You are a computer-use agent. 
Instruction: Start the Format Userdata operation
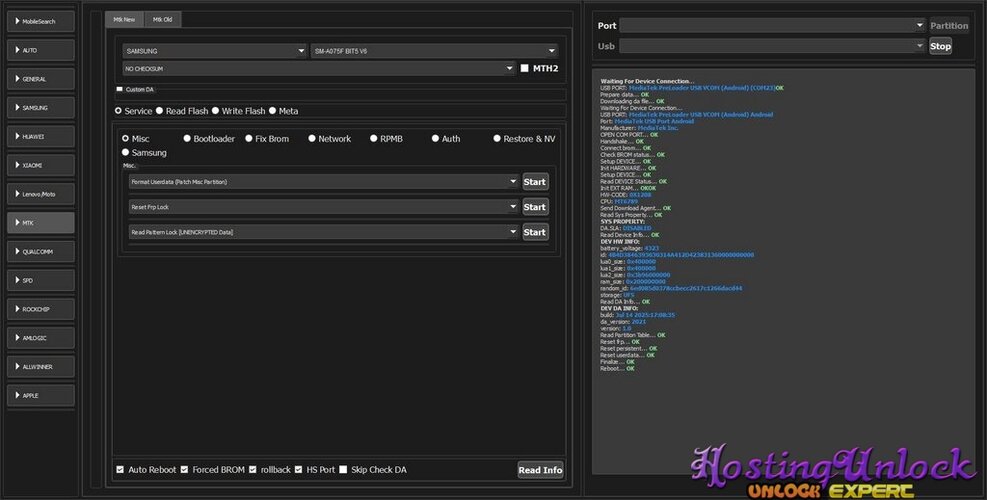coord(535,182)
